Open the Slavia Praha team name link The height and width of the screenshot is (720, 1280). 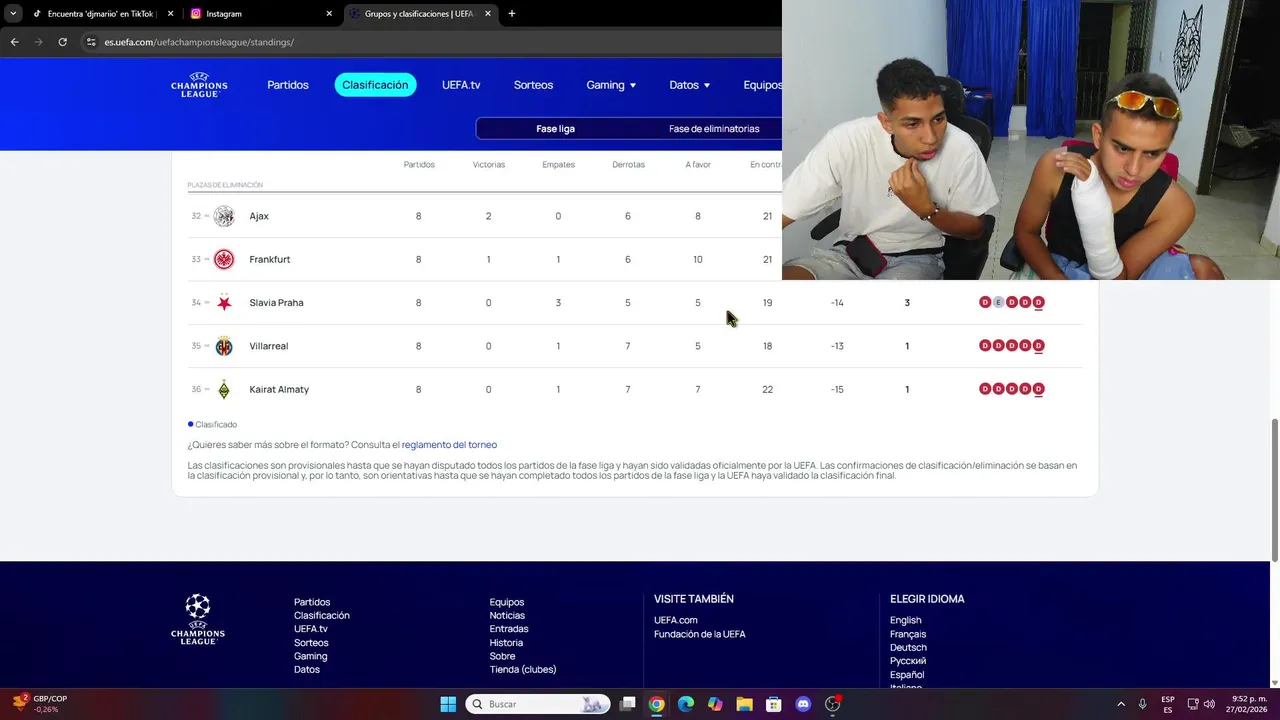pos(276,302)
